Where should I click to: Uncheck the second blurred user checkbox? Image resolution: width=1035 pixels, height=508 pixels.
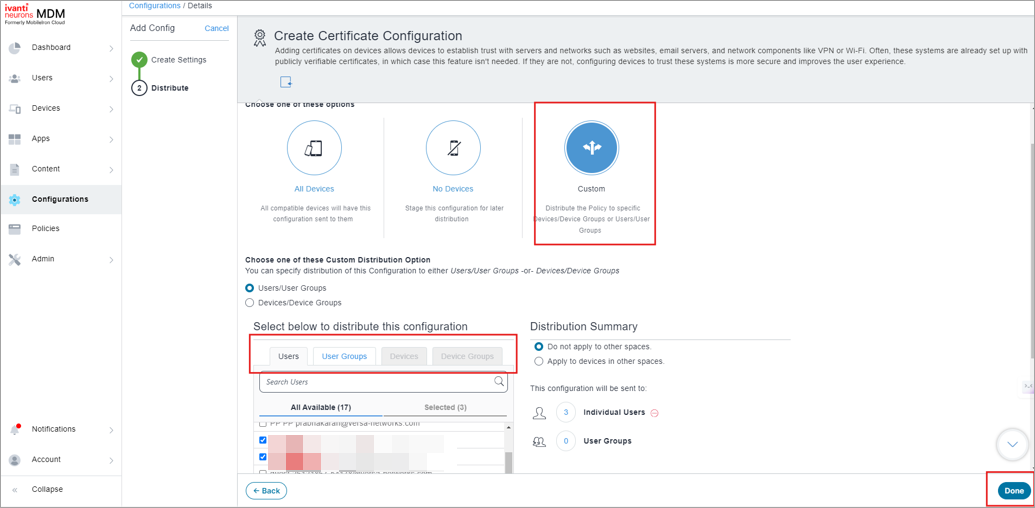(263, 457)
